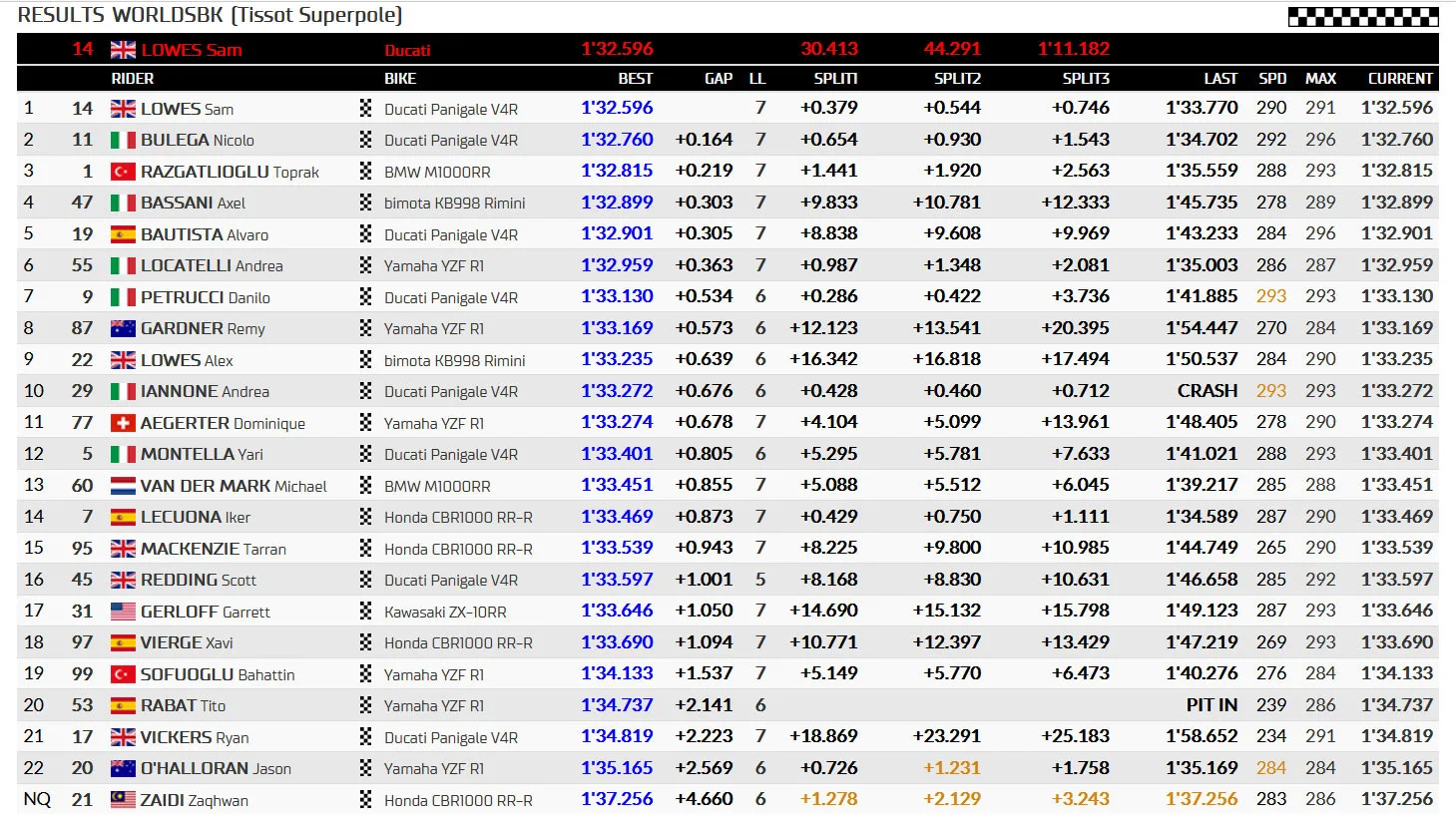
Task: Click the Malaysian flag beside ZAIDI Zaqhwan
Action: [123, 800]
